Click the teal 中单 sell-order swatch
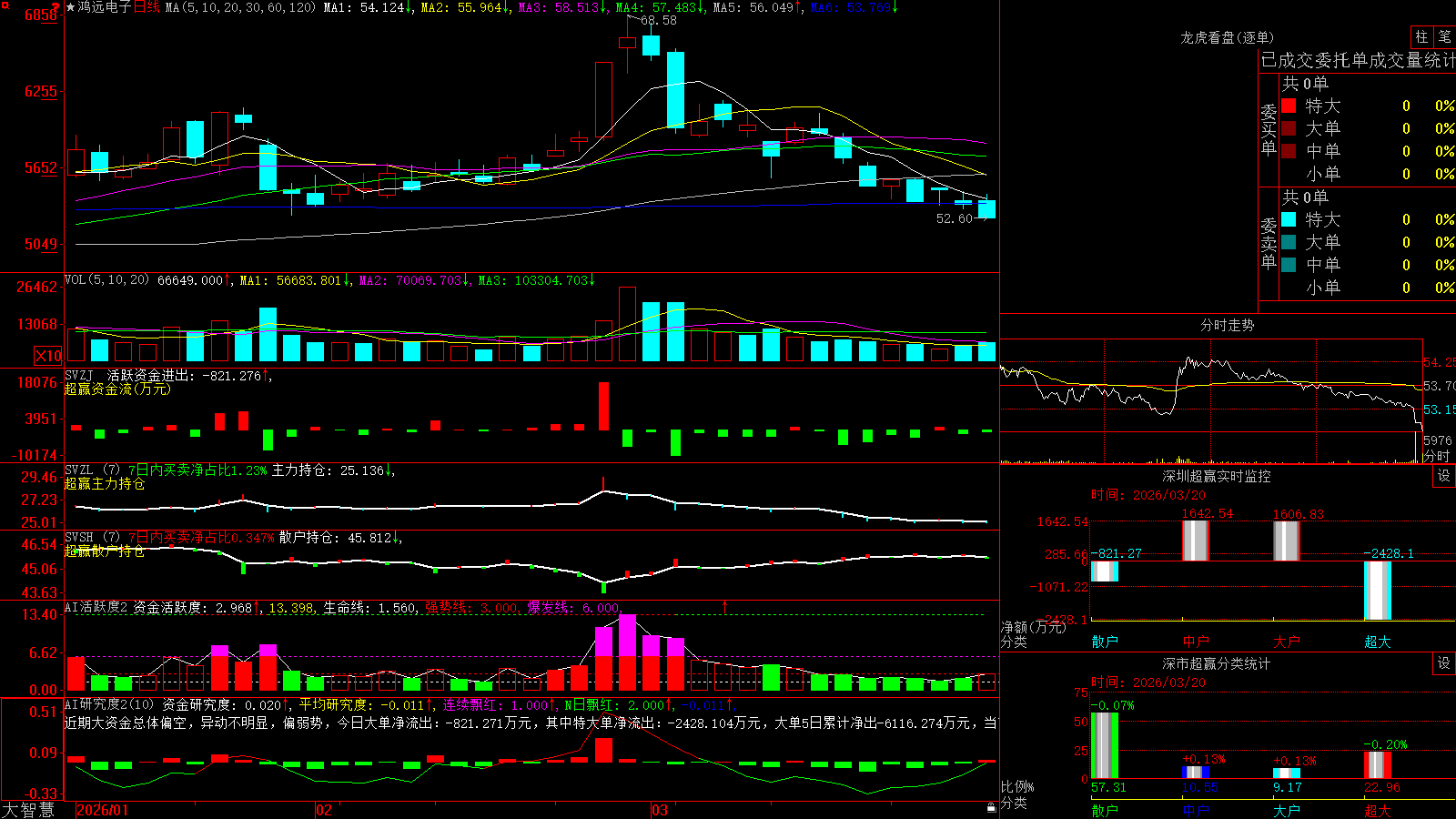 pyautogui.click(x=1289, y=265)
